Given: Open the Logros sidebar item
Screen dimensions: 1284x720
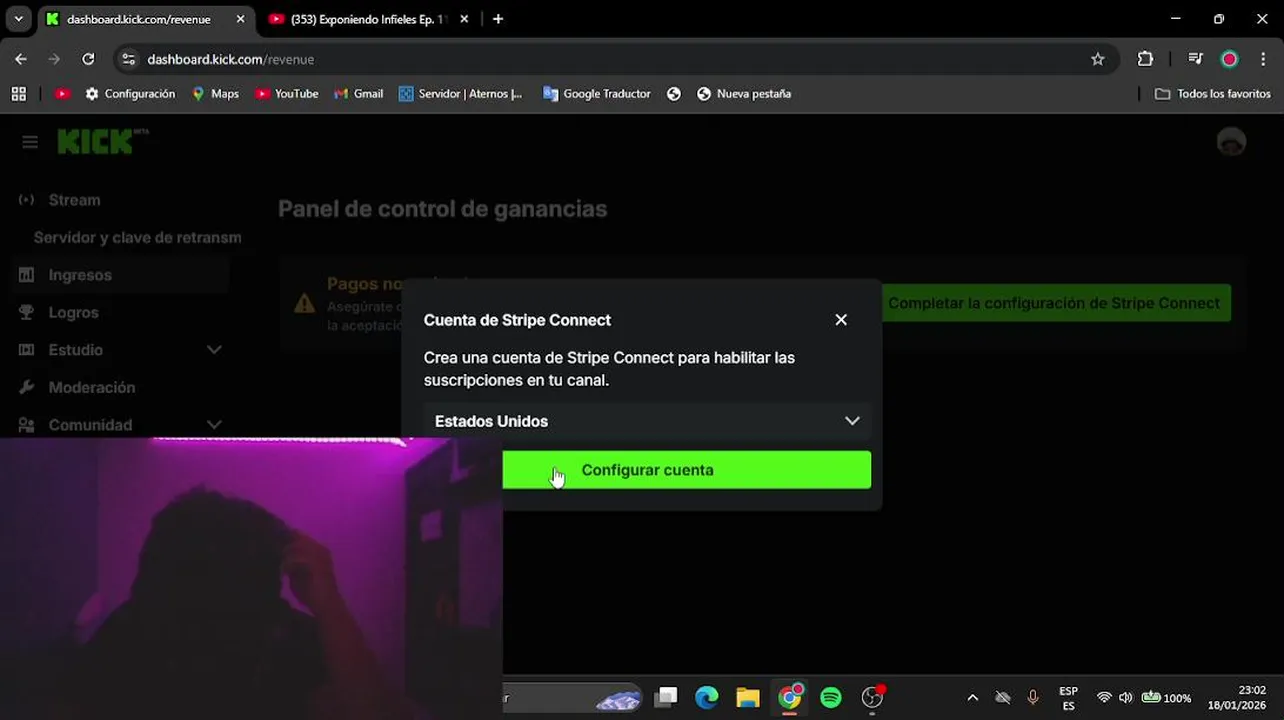Looking at the screenshot, I should [x=73, y=312].
